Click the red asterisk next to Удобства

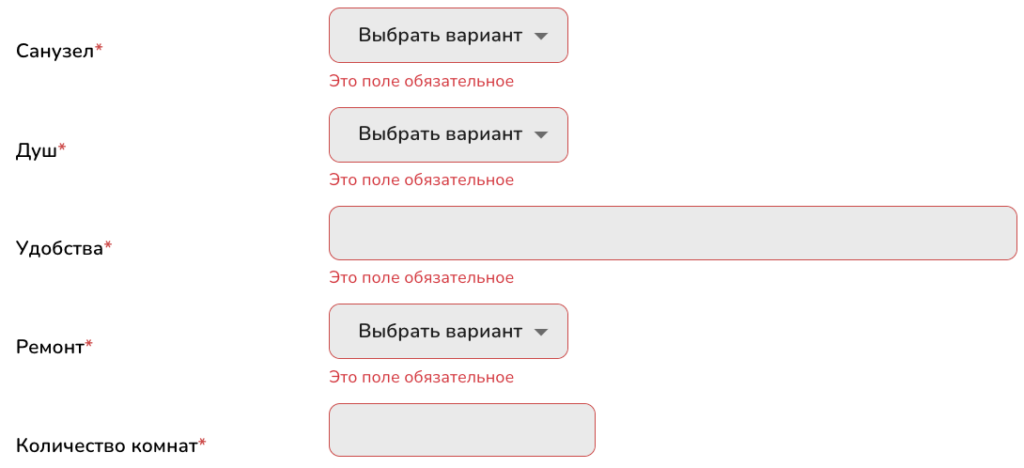[x=108, y=246]
